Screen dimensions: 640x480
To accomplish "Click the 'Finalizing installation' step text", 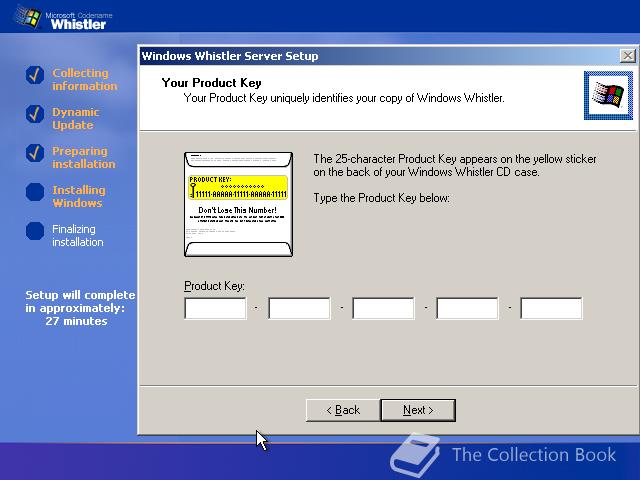I will tap(78, 236).
